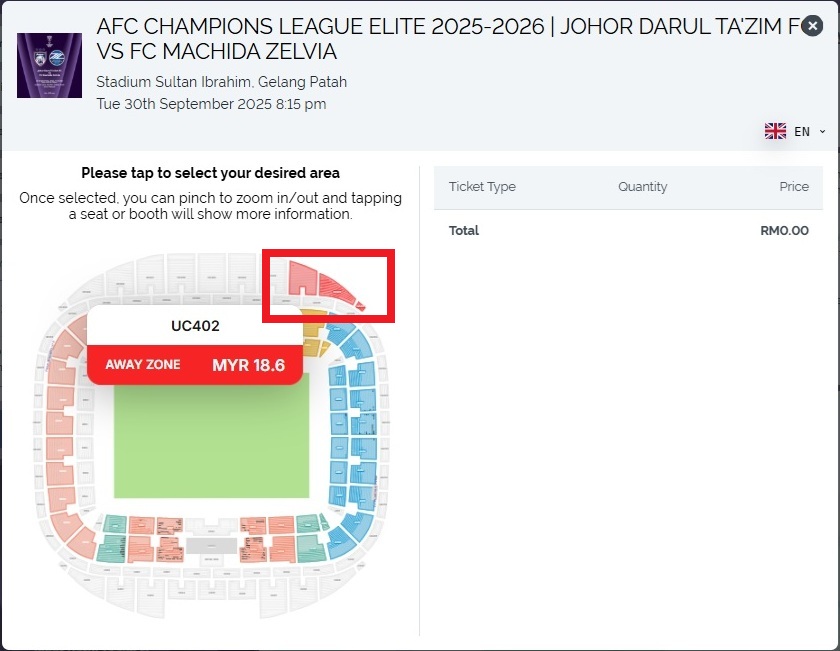Click the Price column header
The image size is (840, 651).
[794, 187]
